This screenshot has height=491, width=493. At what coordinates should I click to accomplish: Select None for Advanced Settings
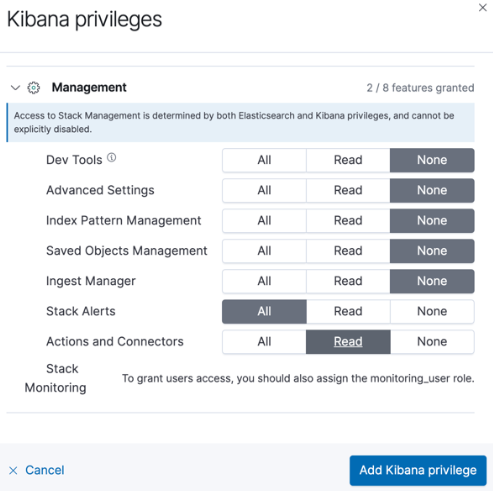(432, 191)
